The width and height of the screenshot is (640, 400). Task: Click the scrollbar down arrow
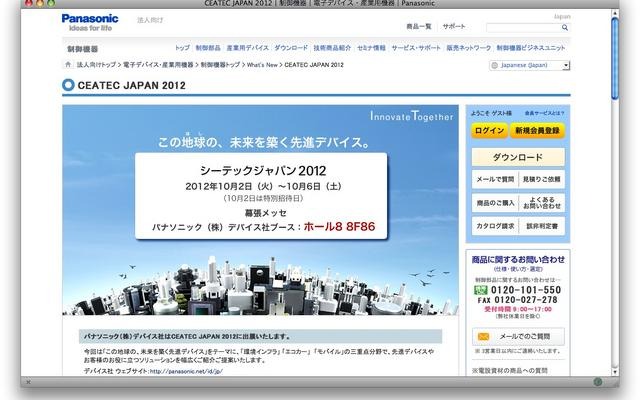click(615, 372)
